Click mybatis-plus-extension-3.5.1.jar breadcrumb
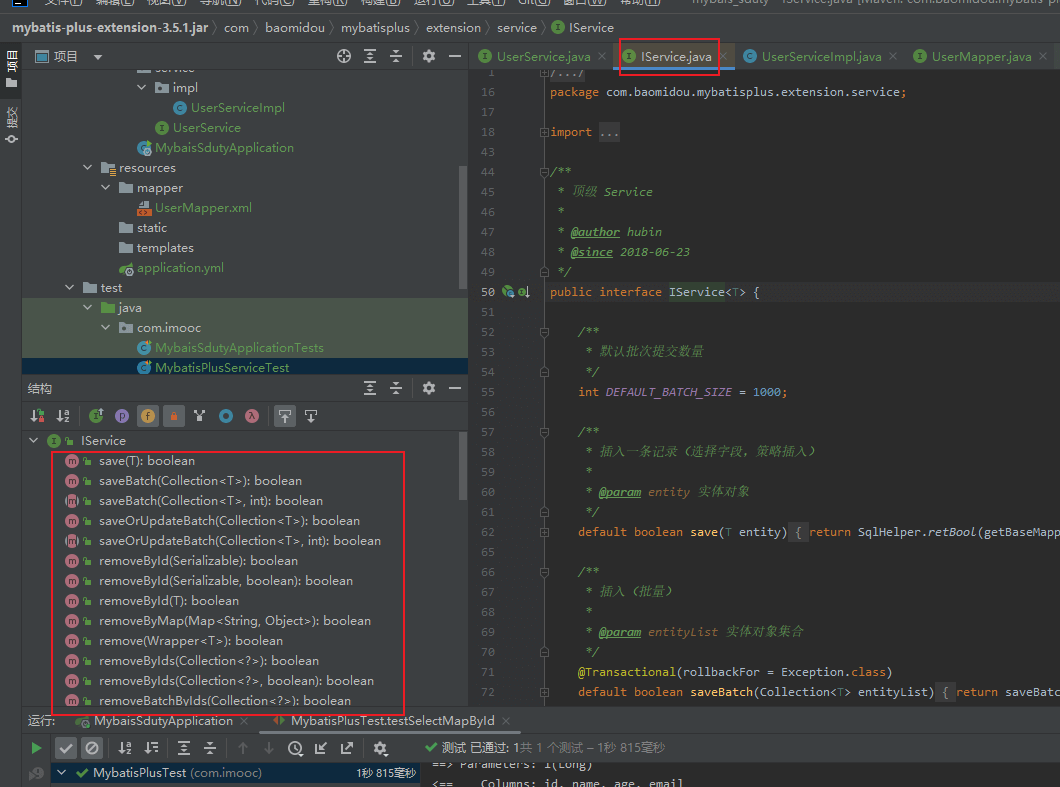This screenshot has width=1060, height=787. pyautogui.click(x=110, y=28)
